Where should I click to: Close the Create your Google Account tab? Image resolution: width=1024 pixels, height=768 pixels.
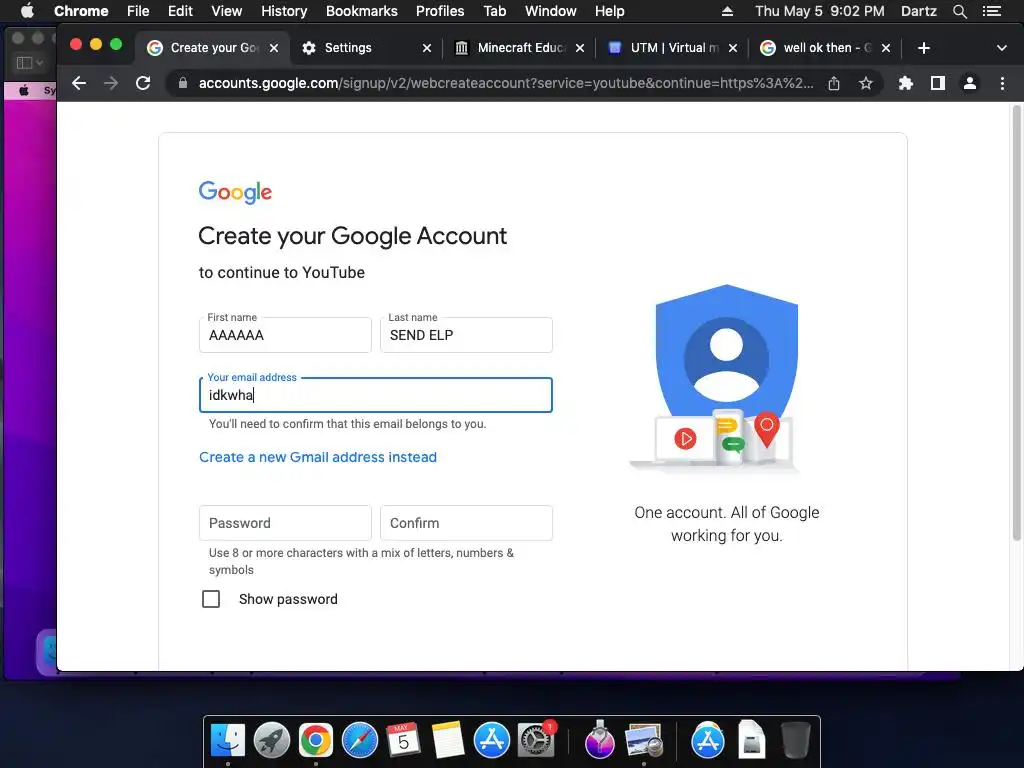(274, 48)
